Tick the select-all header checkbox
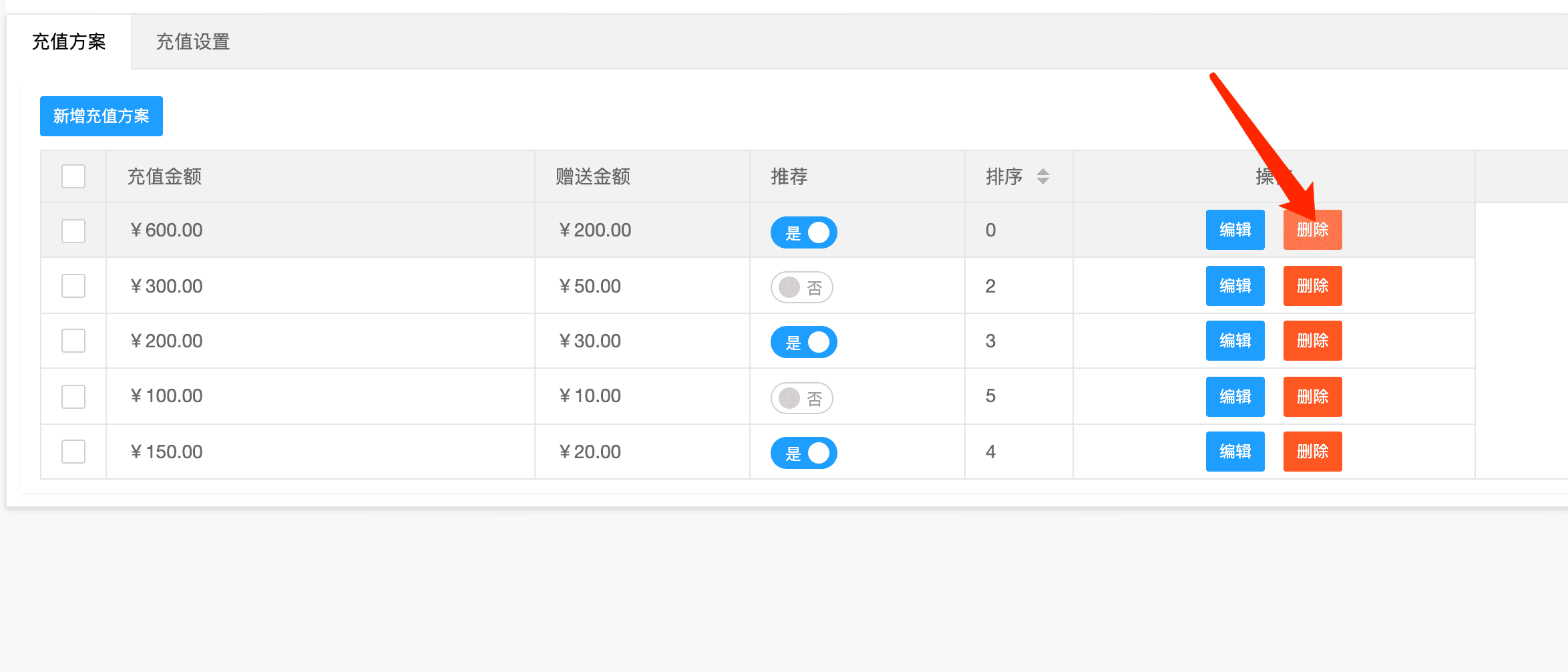Screen dimensions: 1568x672 (x=73, y=176)
